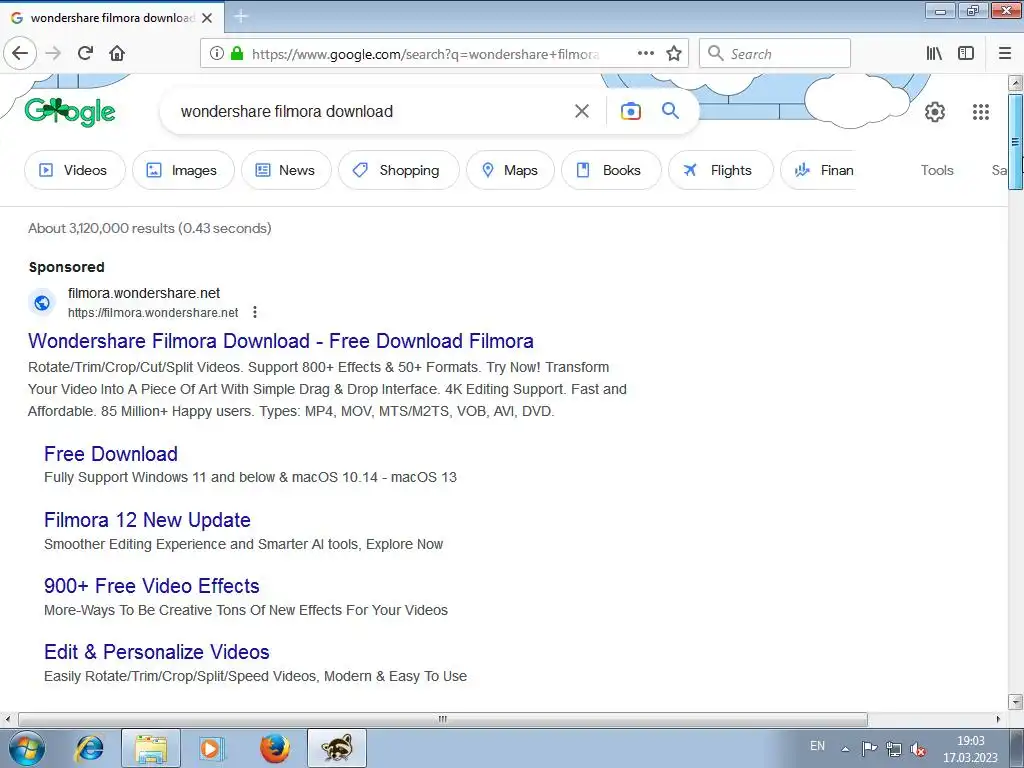
Task: Launch Internet Explorer from taskbar
Action: point(89,748)
